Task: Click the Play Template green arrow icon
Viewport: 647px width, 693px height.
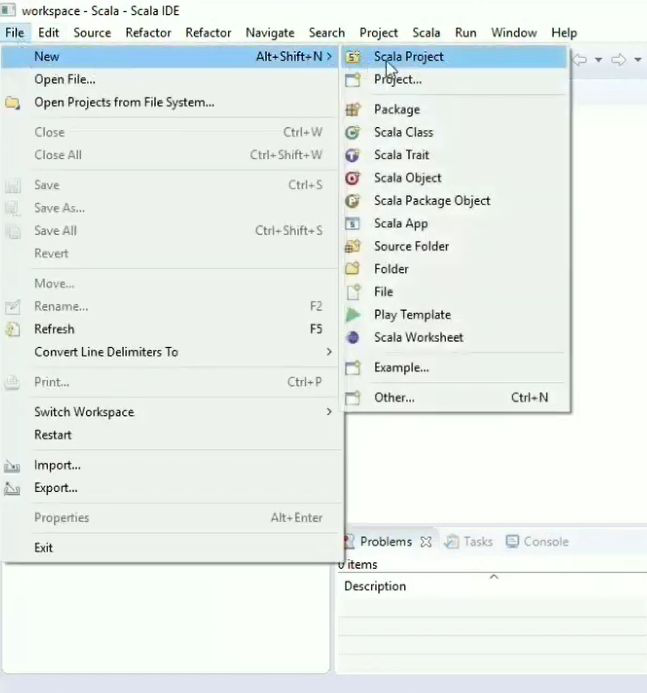Action: [x=353, y=315]
